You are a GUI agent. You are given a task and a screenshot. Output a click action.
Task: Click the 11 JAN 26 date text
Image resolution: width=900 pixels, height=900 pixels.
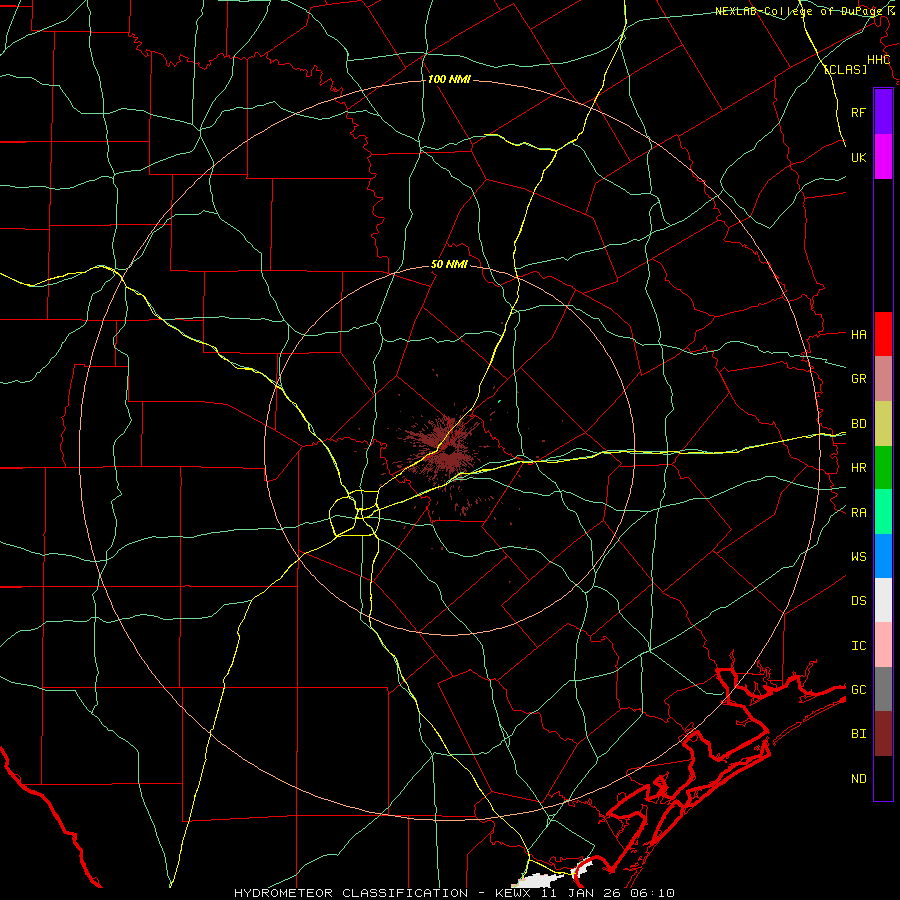tap(579, 893)
